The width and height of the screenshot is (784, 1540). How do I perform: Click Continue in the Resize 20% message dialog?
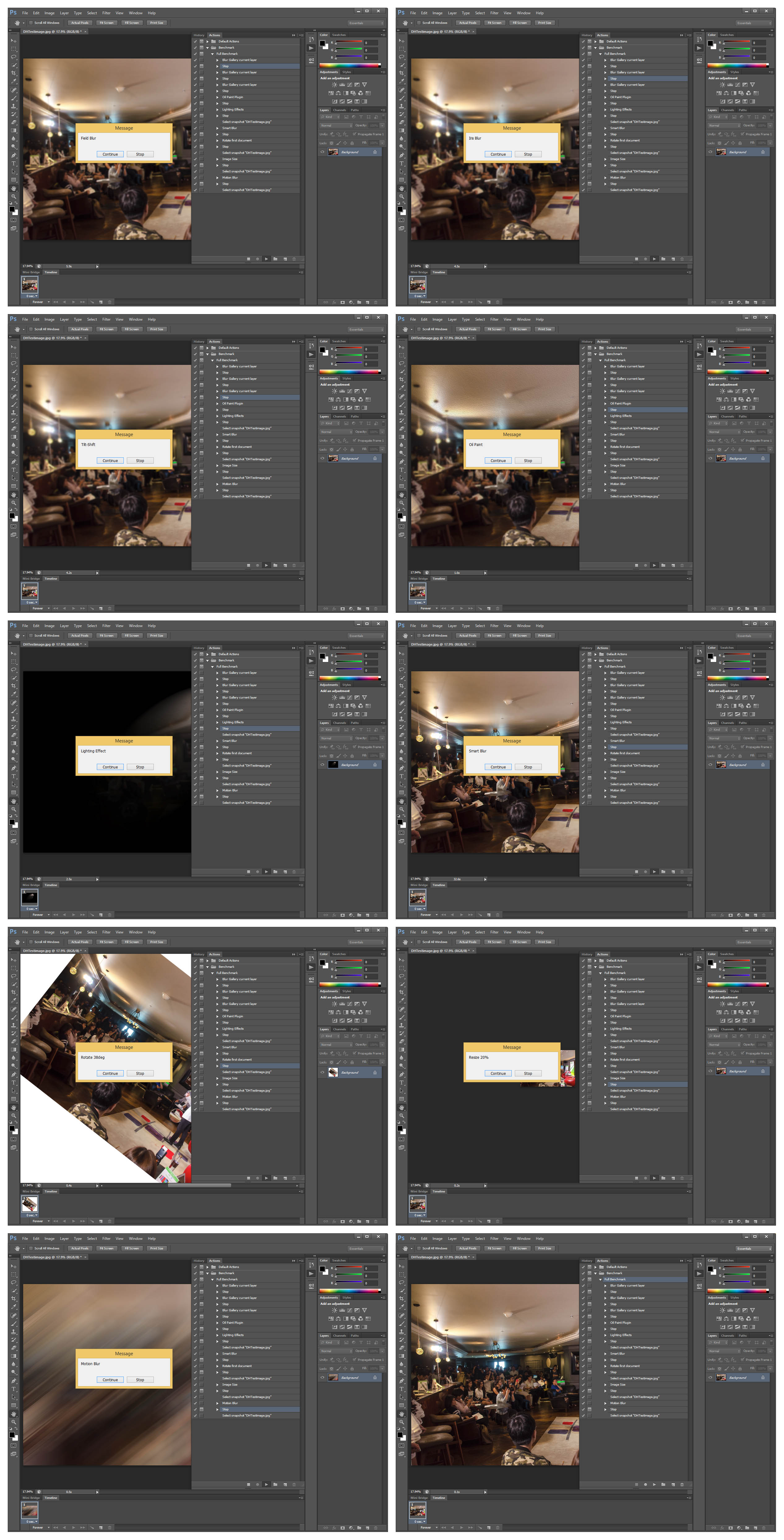pos(498,1073)
